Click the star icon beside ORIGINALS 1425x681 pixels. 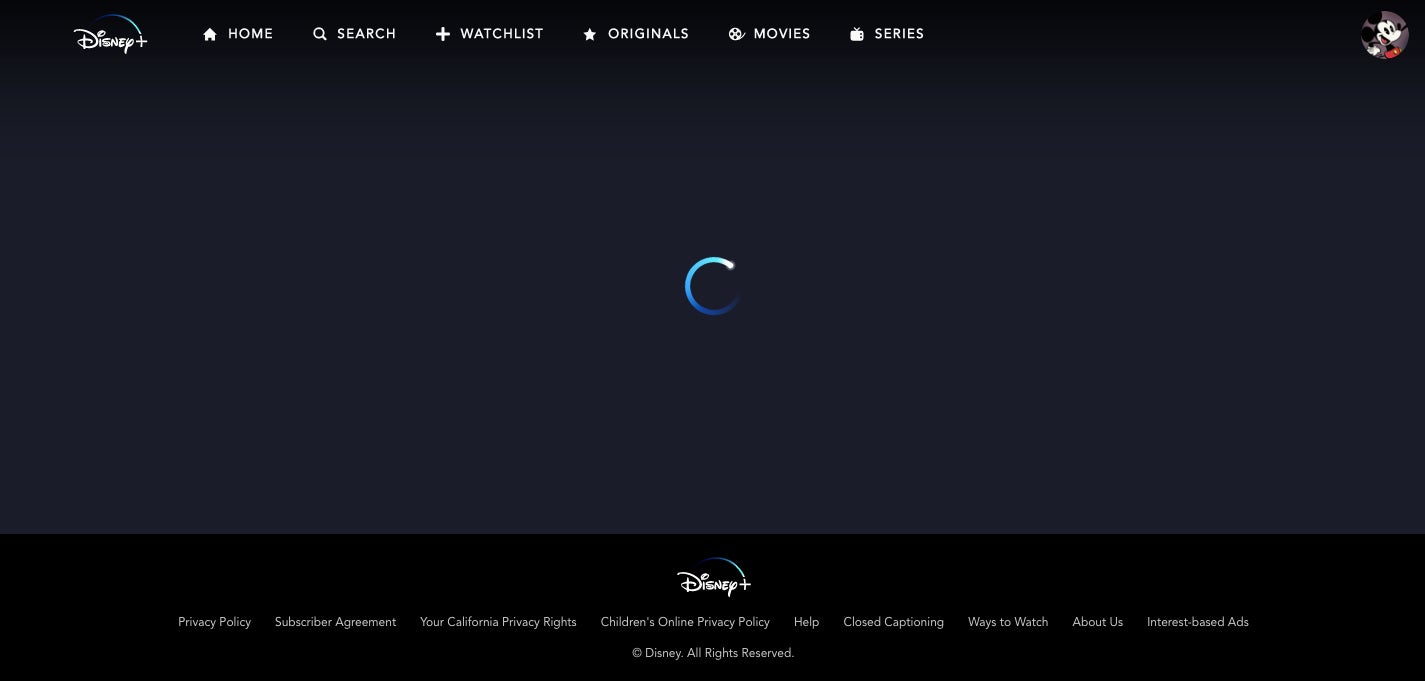point(590,34)
